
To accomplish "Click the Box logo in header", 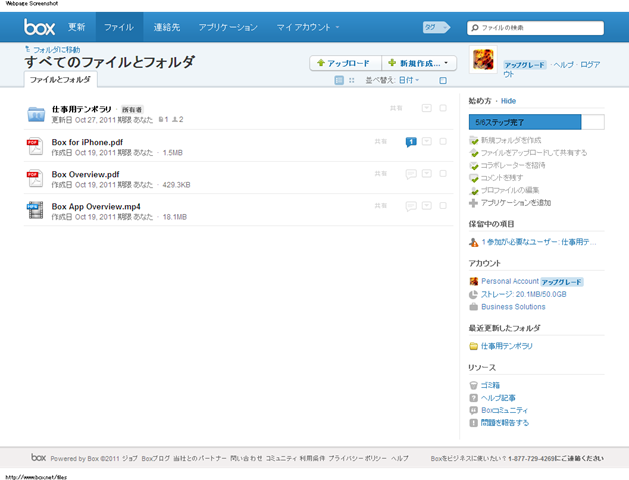I will click(39, 27).
